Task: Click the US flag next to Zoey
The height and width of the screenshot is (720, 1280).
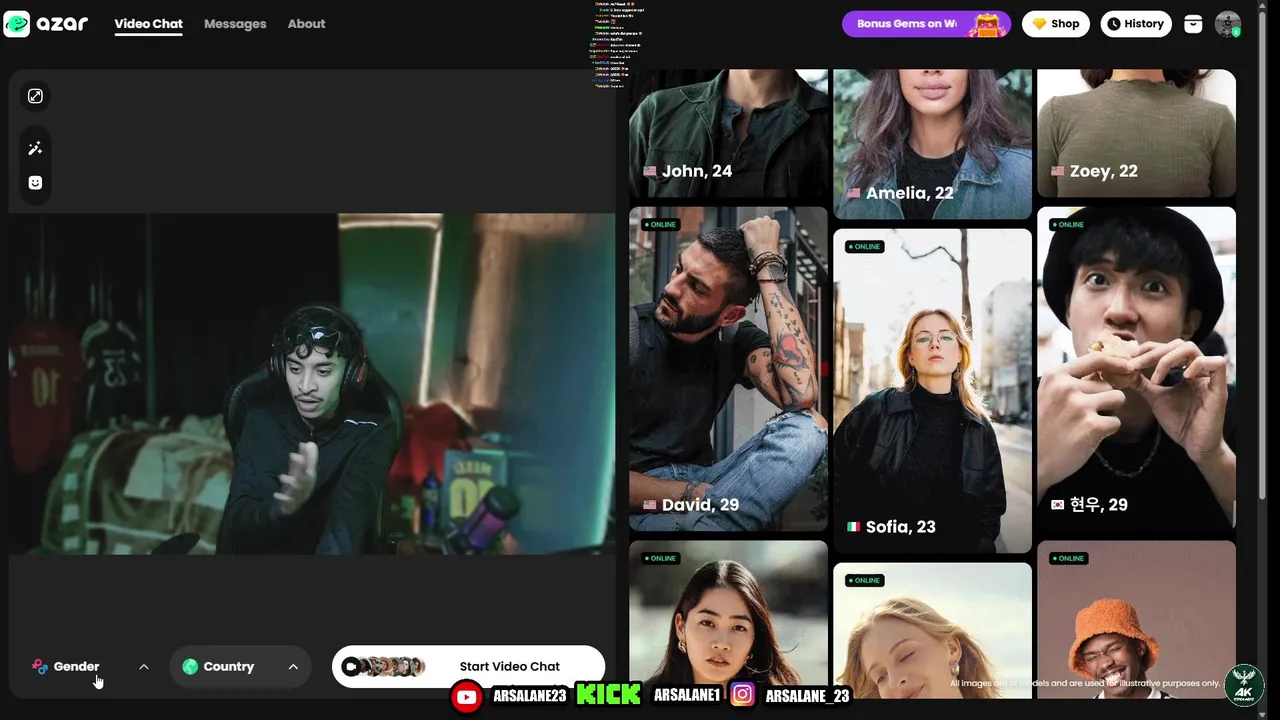Action: (x=1058, y=171)
